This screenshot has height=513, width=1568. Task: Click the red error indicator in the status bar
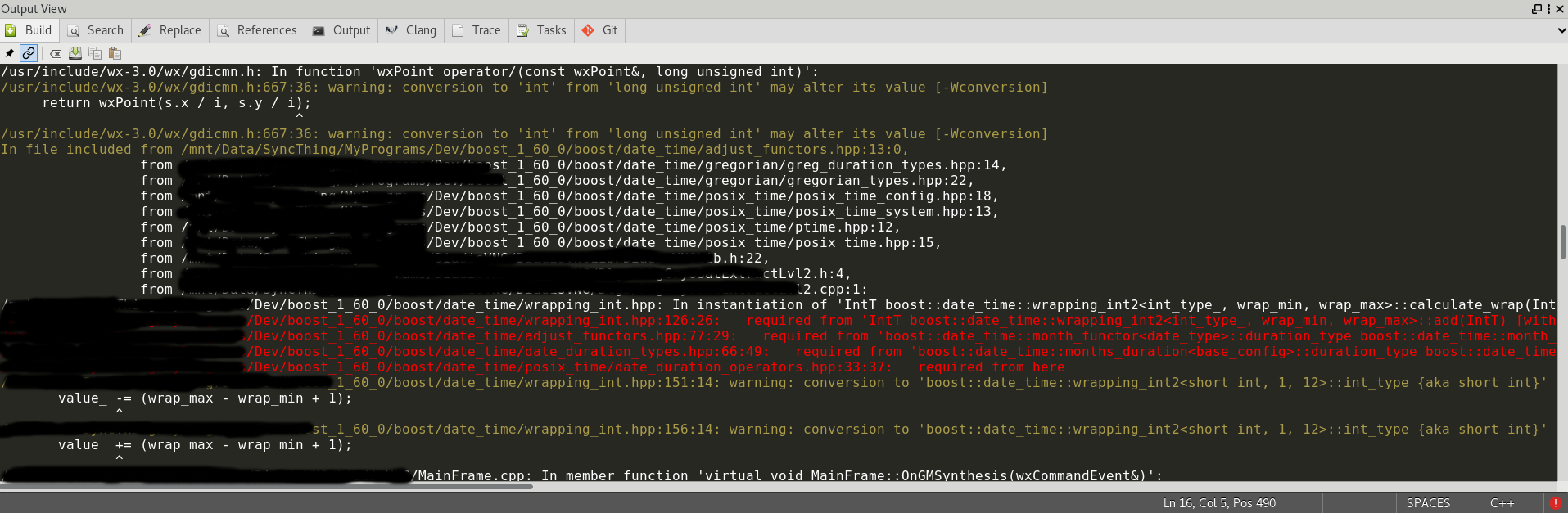click(1556, 503)
